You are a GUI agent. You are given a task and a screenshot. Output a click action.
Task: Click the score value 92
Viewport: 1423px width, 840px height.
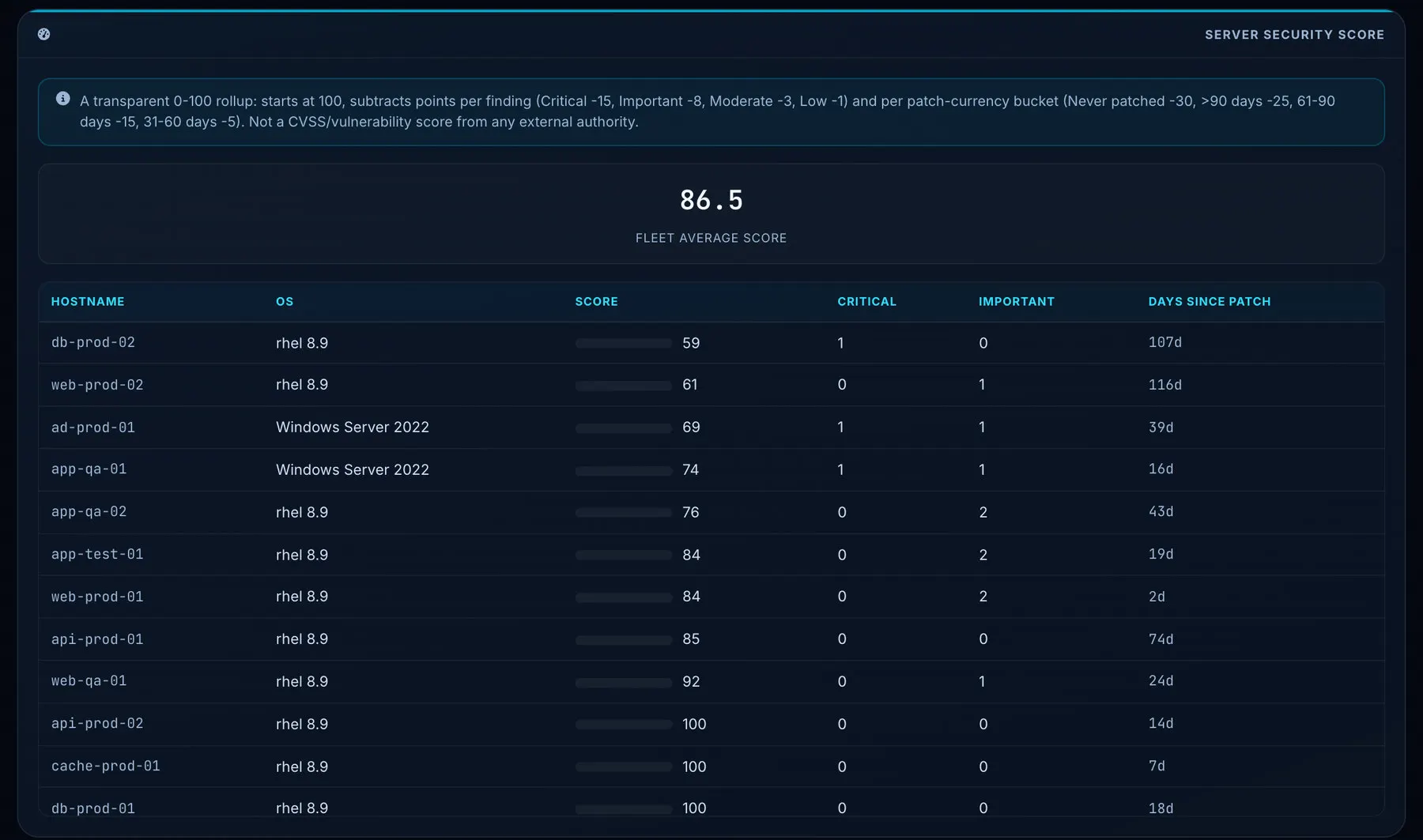tap(691, 681)
